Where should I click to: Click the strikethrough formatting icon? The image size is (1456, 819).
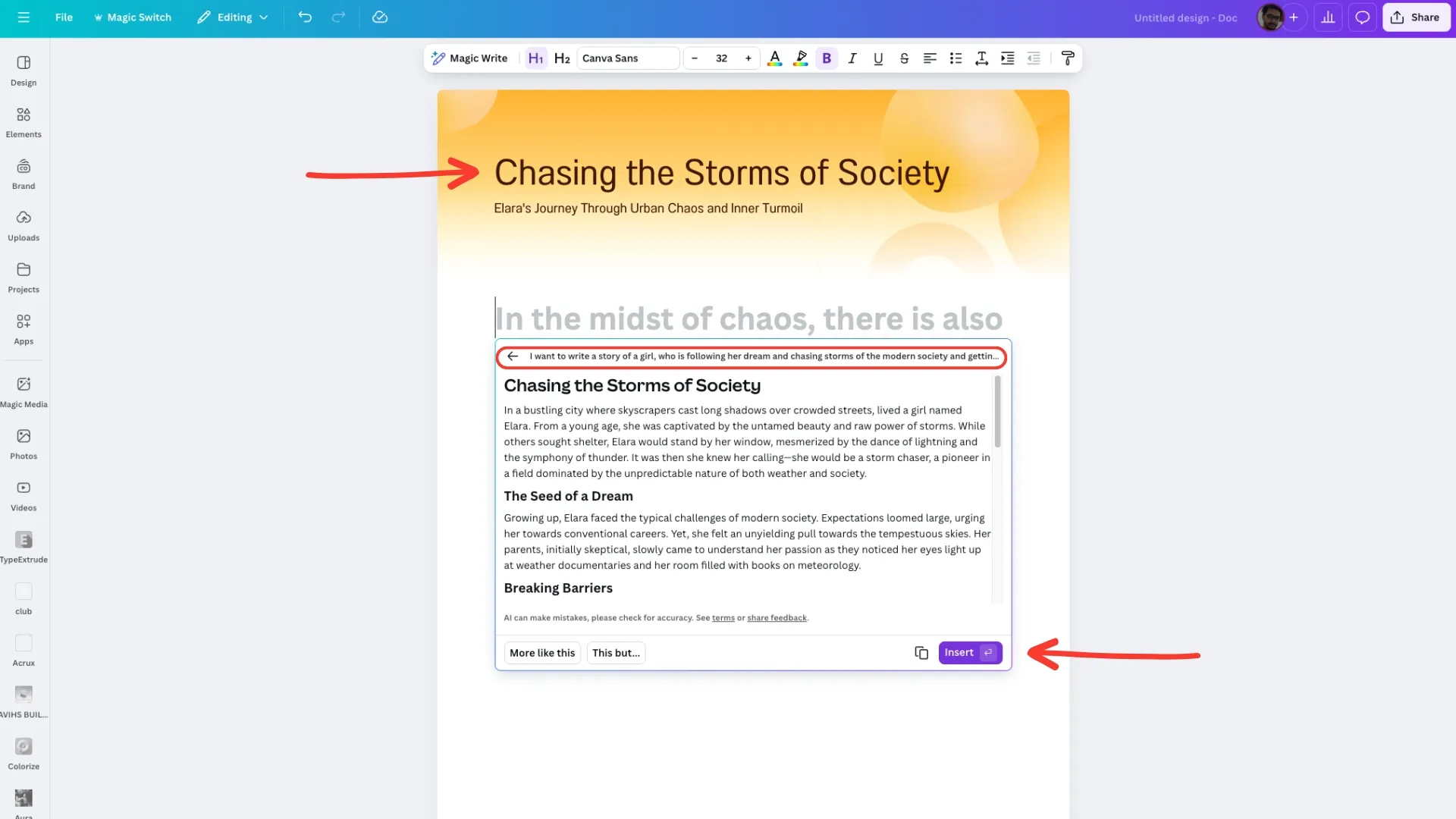tap(904, 58)
